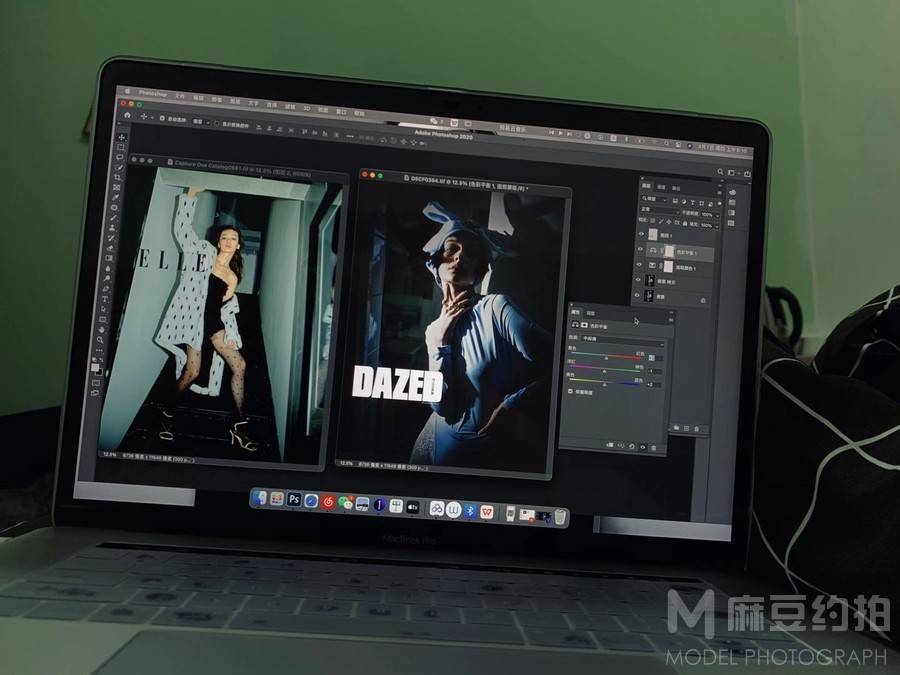Click the clip to layer icon in the Properties panel
The image size is (900, 675).
click(x=610, y=445)
